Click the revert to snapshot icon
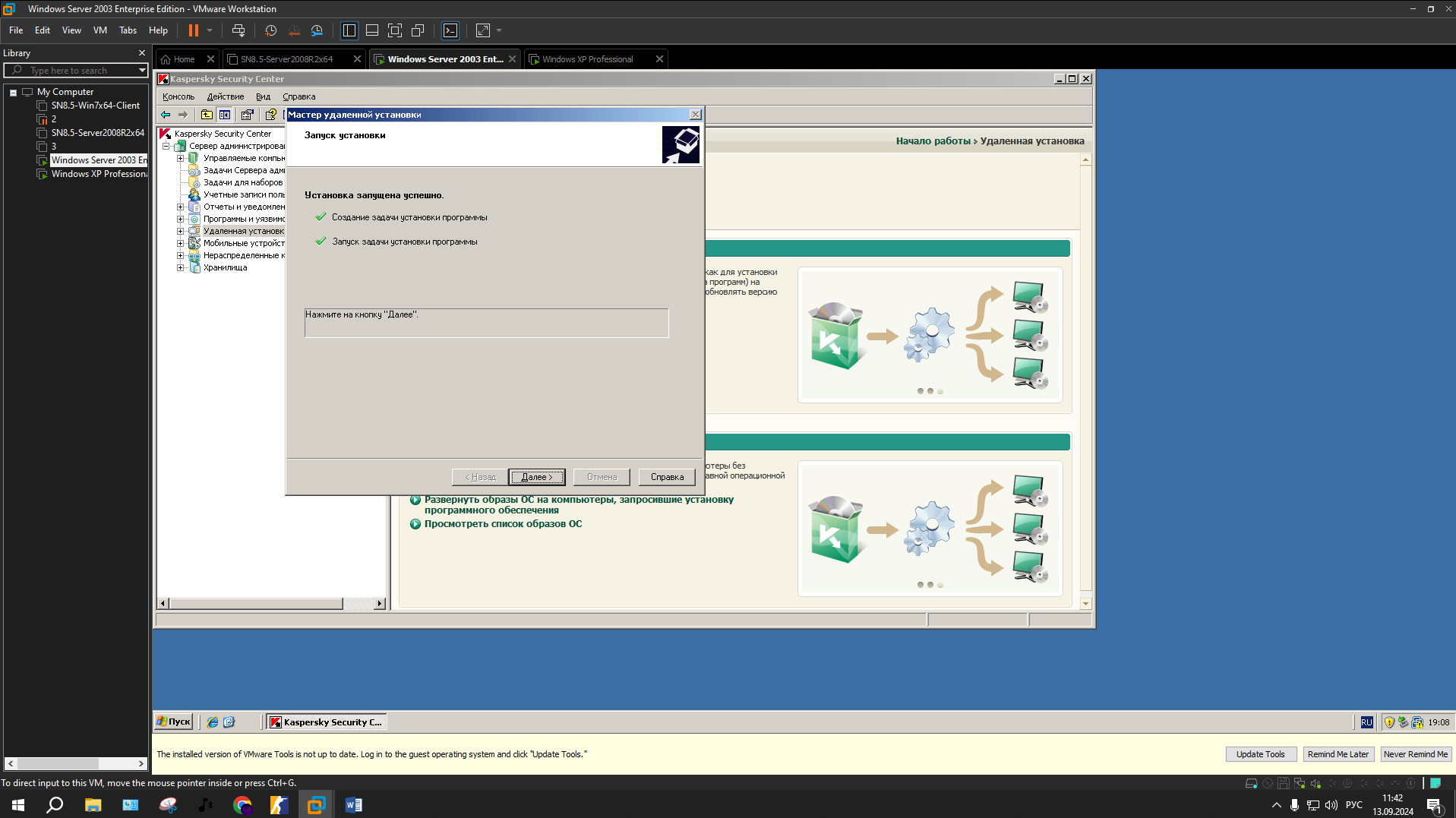 294,30
